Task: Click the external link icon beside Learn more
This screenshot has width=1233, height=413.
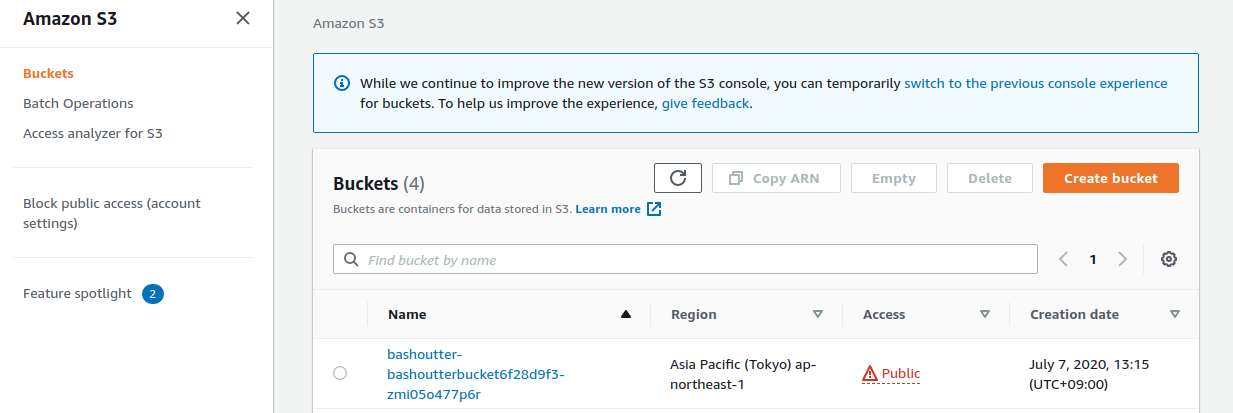Action: (654, 209)
